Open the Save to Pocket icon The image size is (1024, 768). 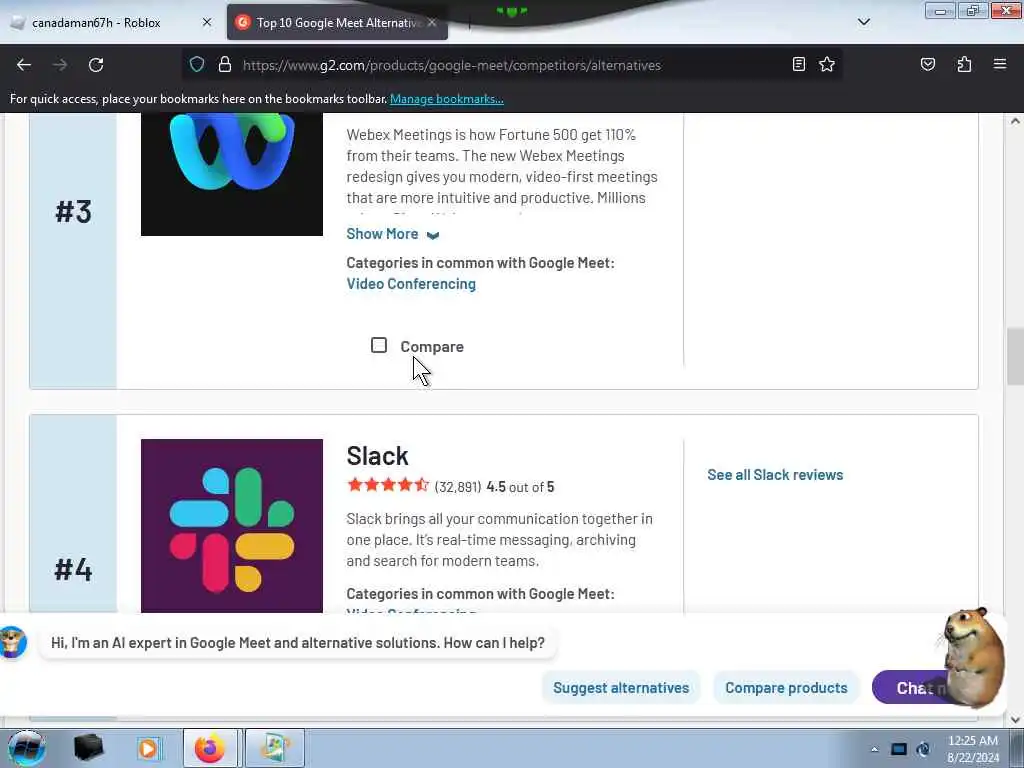928,65
